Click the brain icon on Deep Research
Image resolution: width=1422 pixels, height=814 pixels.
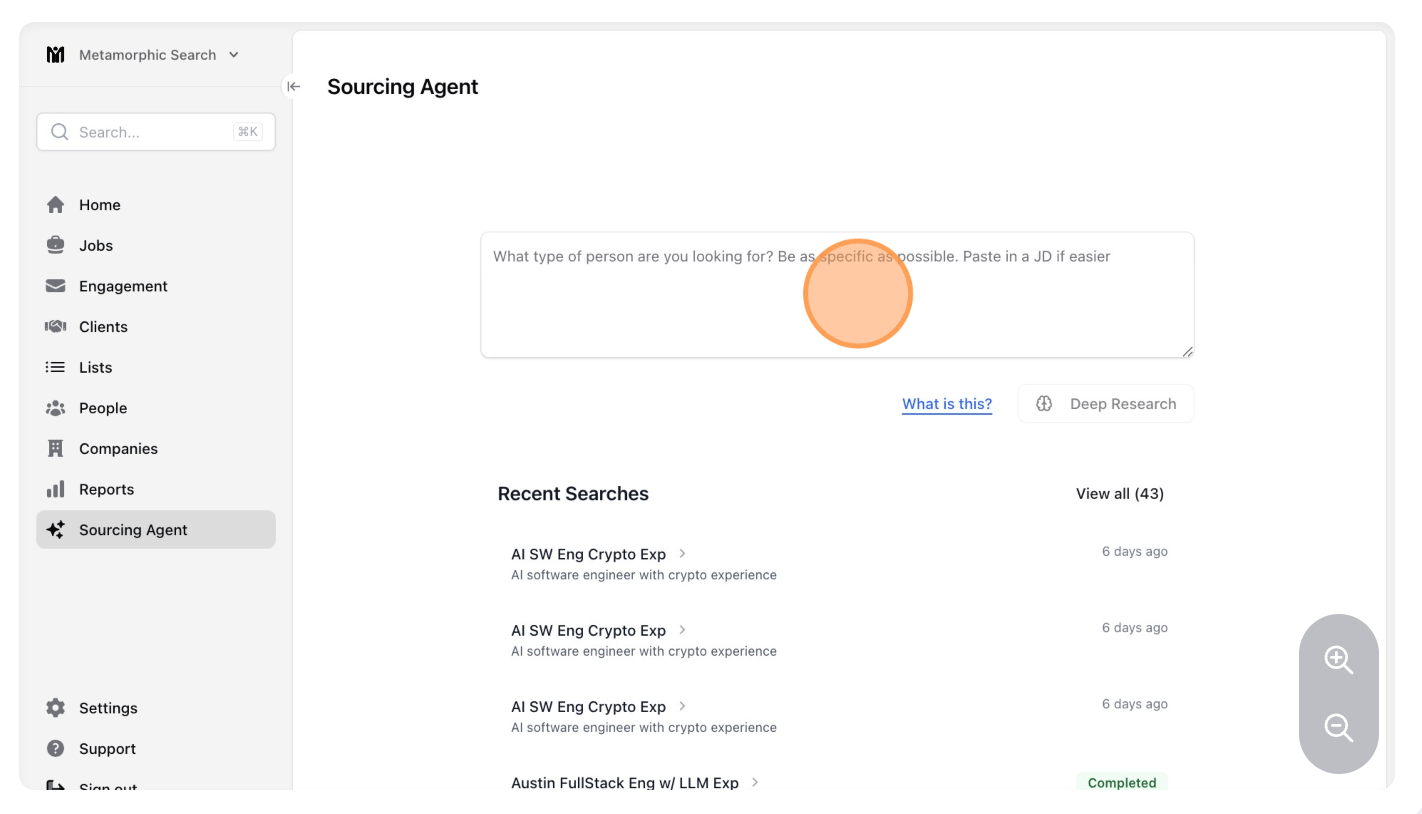tap(1044, 404)
